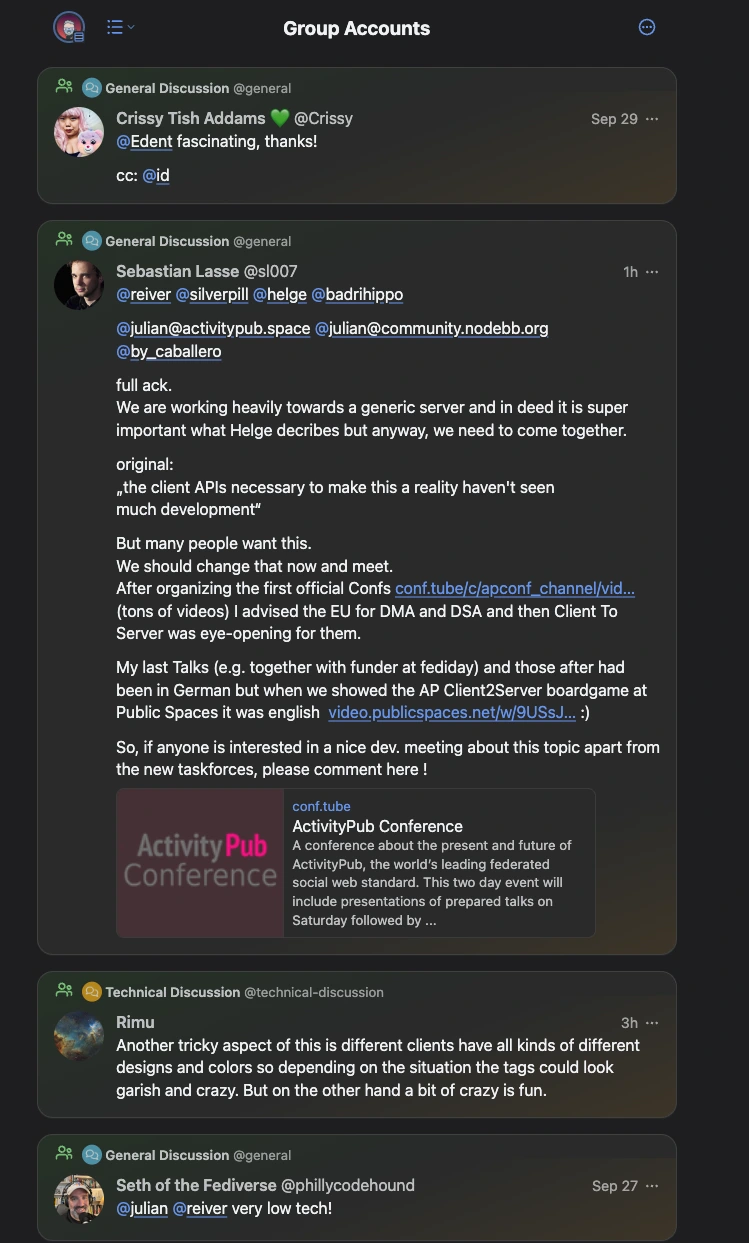Expand the truncated conf.tube video link
This screenshot has width=749, height=1243.
click(x=516, y=588)
